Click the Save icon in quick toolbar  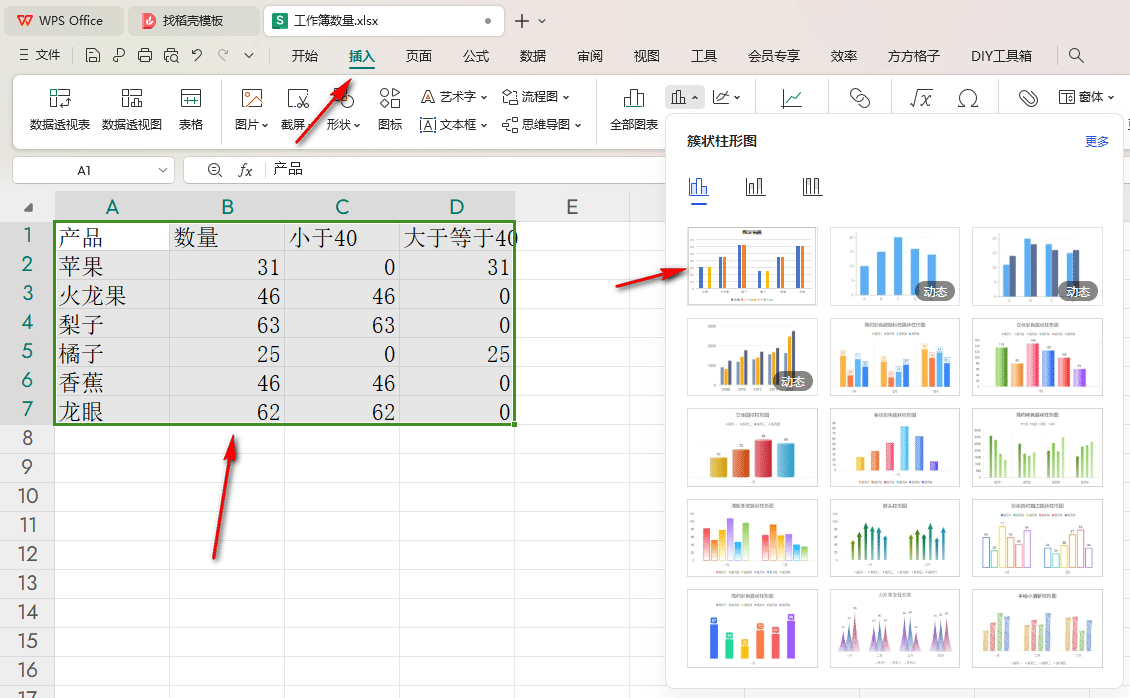tap(92, 55)
